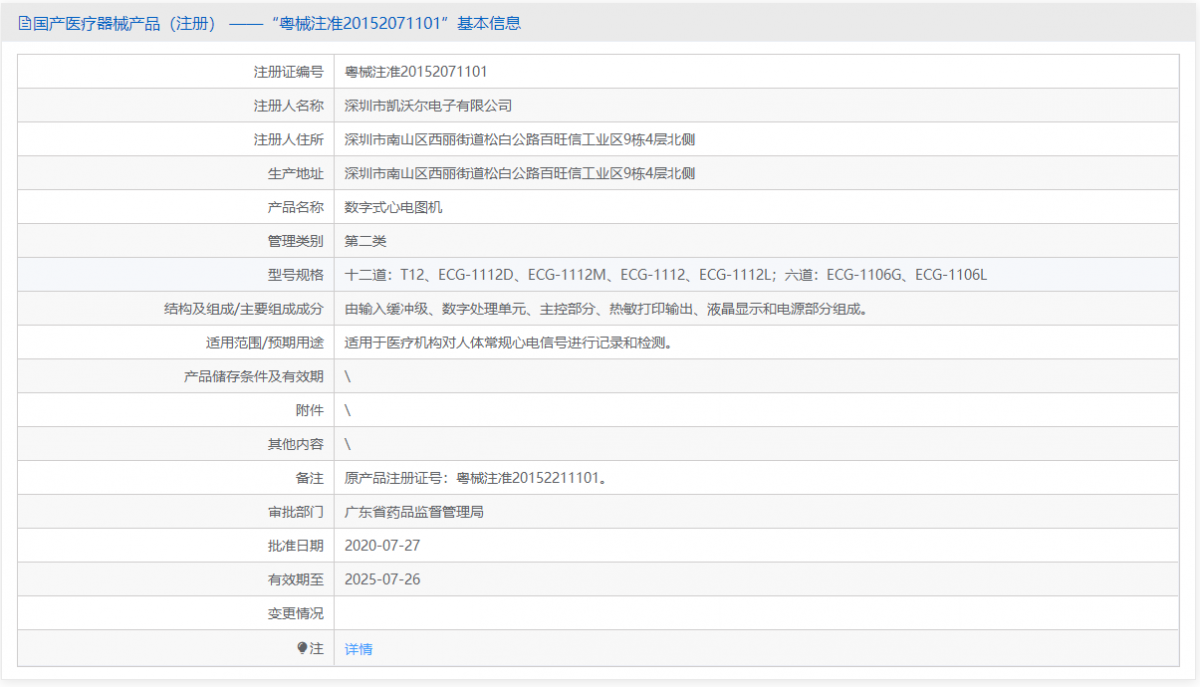Click the address value in the 注册人住所 row
The image size is (1200, 687).
tap(520, 140)
